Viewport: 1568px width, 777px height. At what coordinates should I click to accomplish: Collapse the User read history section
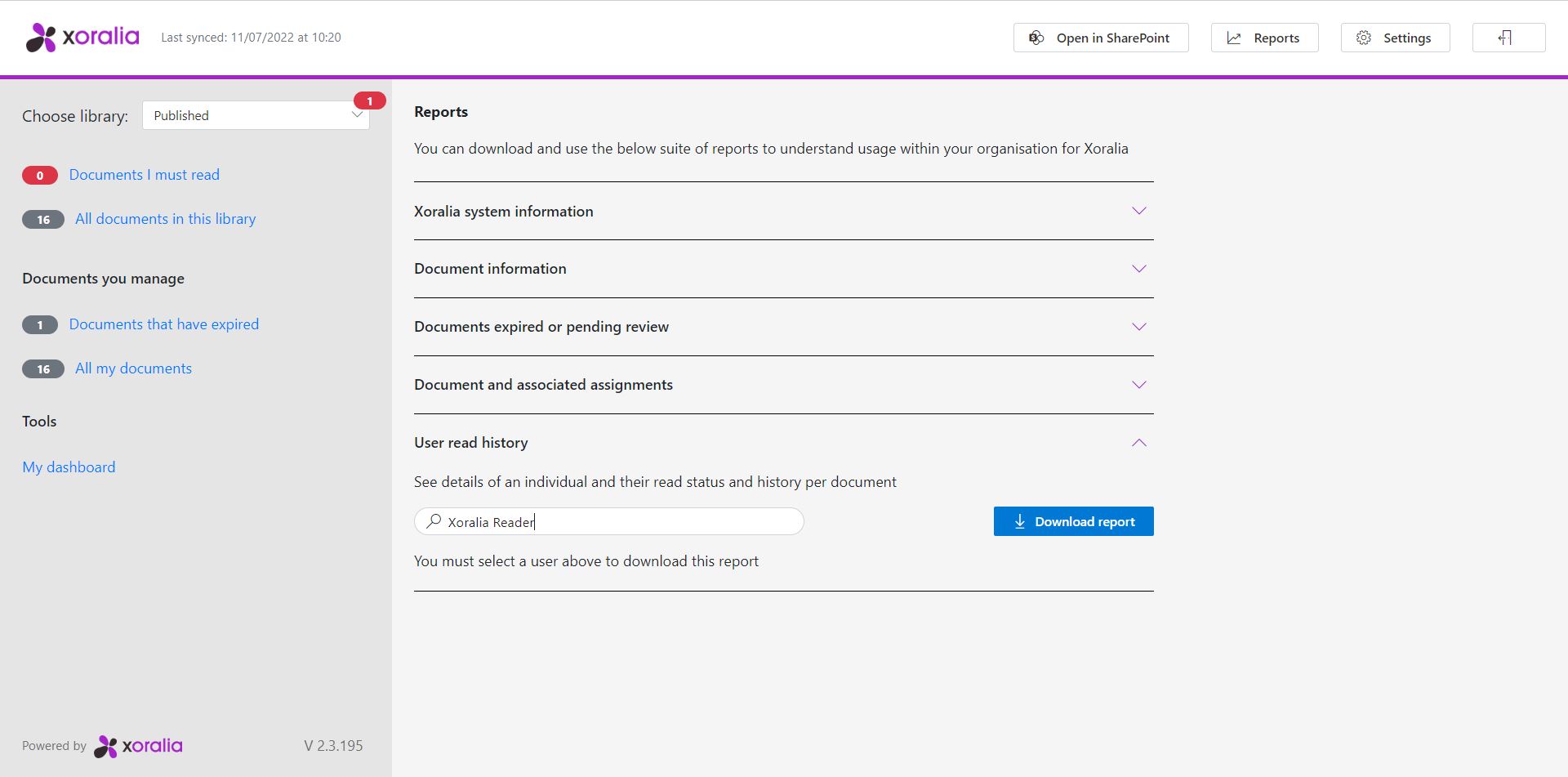(x=1139, y=443)
